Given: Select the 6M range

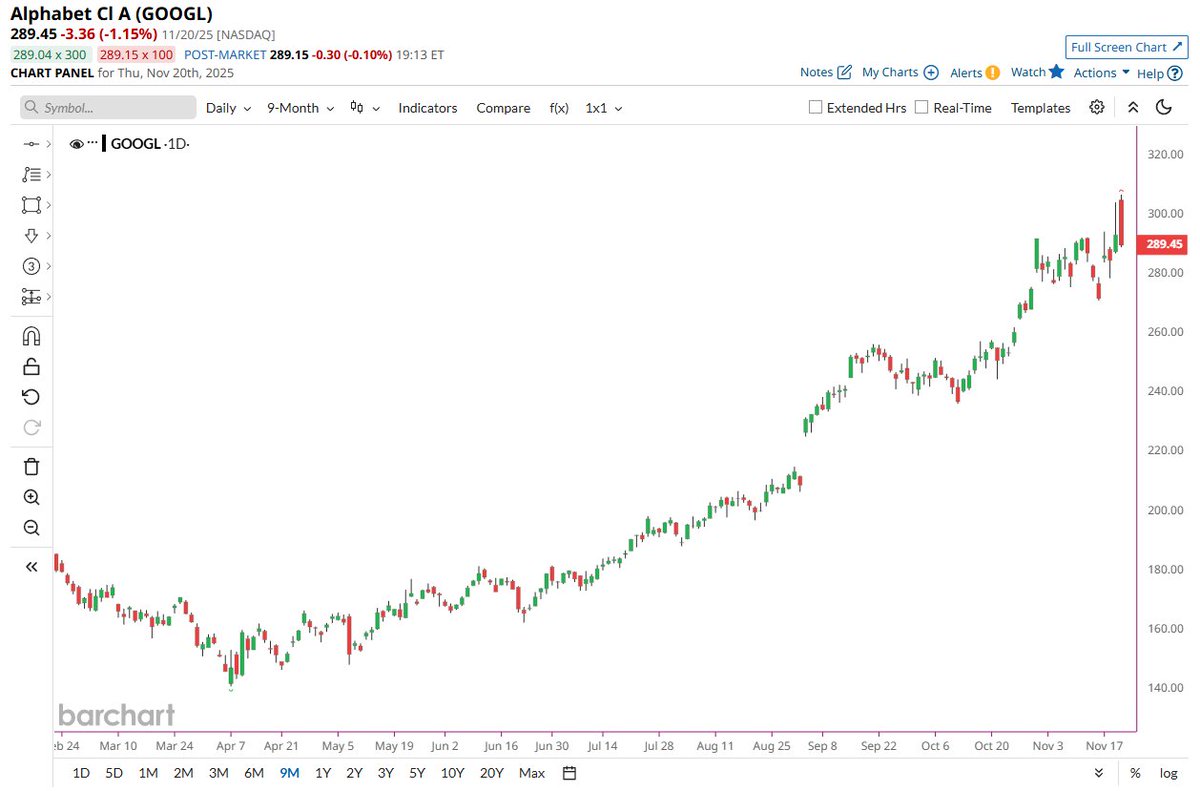Looking at the screenshot, I should coord(254,772).
